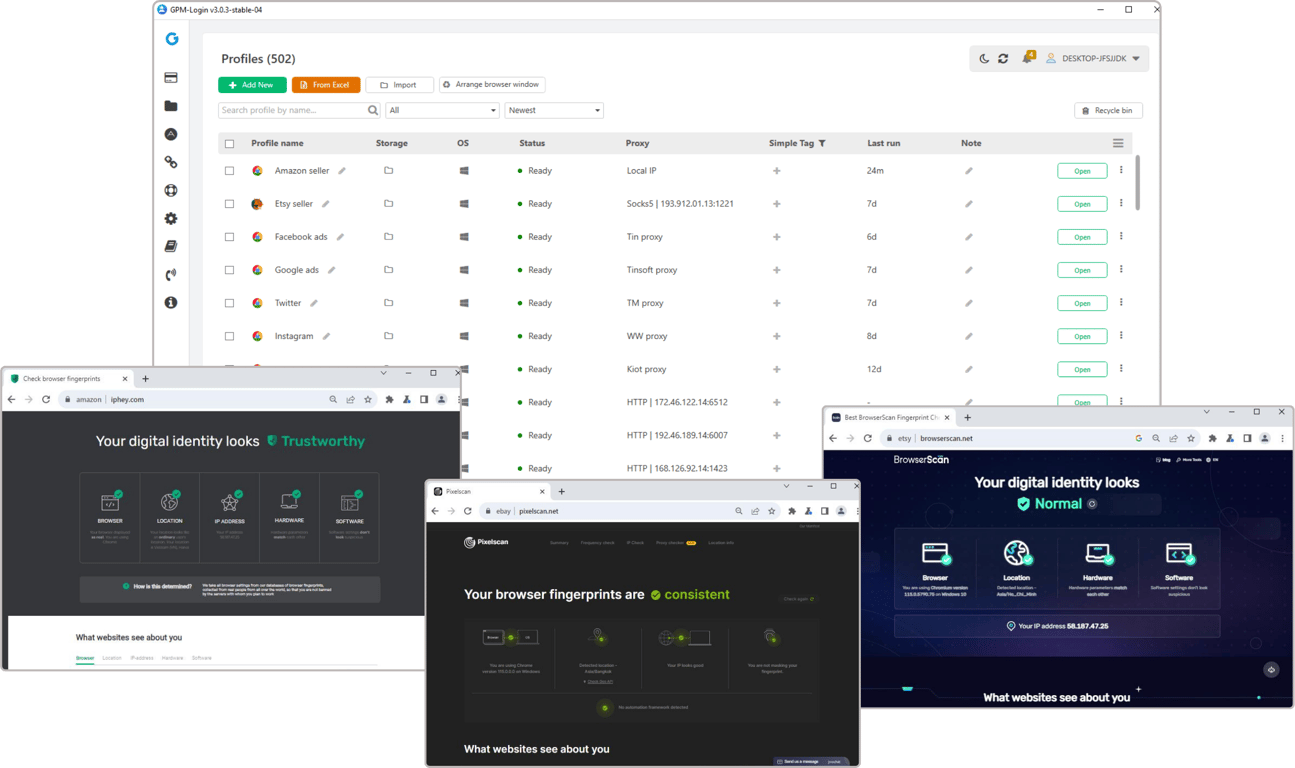Image resolution: width=1295 pixels, height=768 pixels.
Task: Check the checkbox for the Etsy seller row
Action: click(229, 203)
